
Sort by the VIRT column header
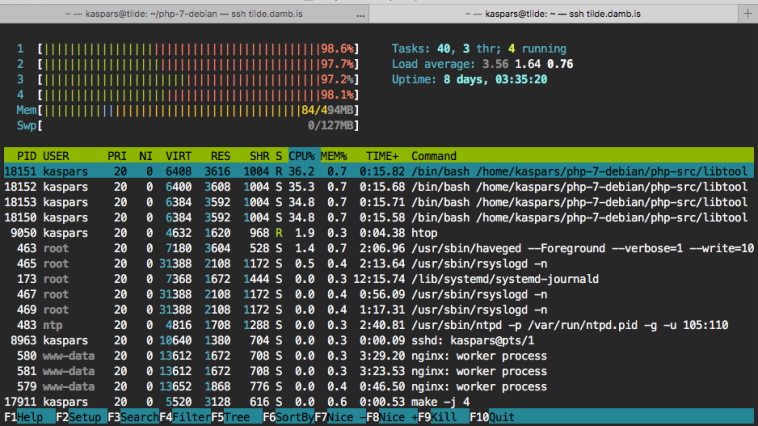pyautogui.click(x=178, y=156)
